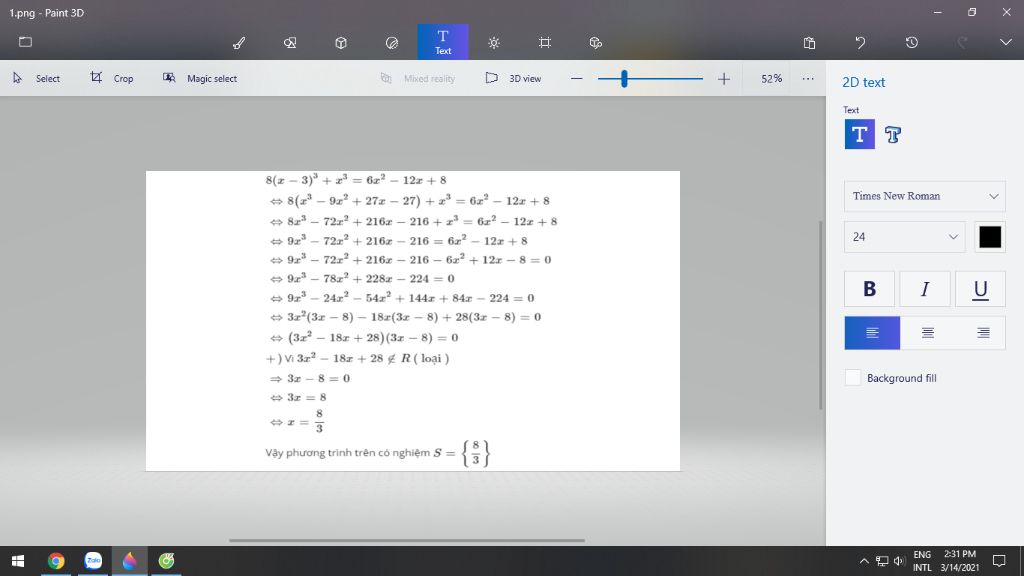Open Zalo from the taskbar
The image size is (1024, 576).
tap(93, 561)
